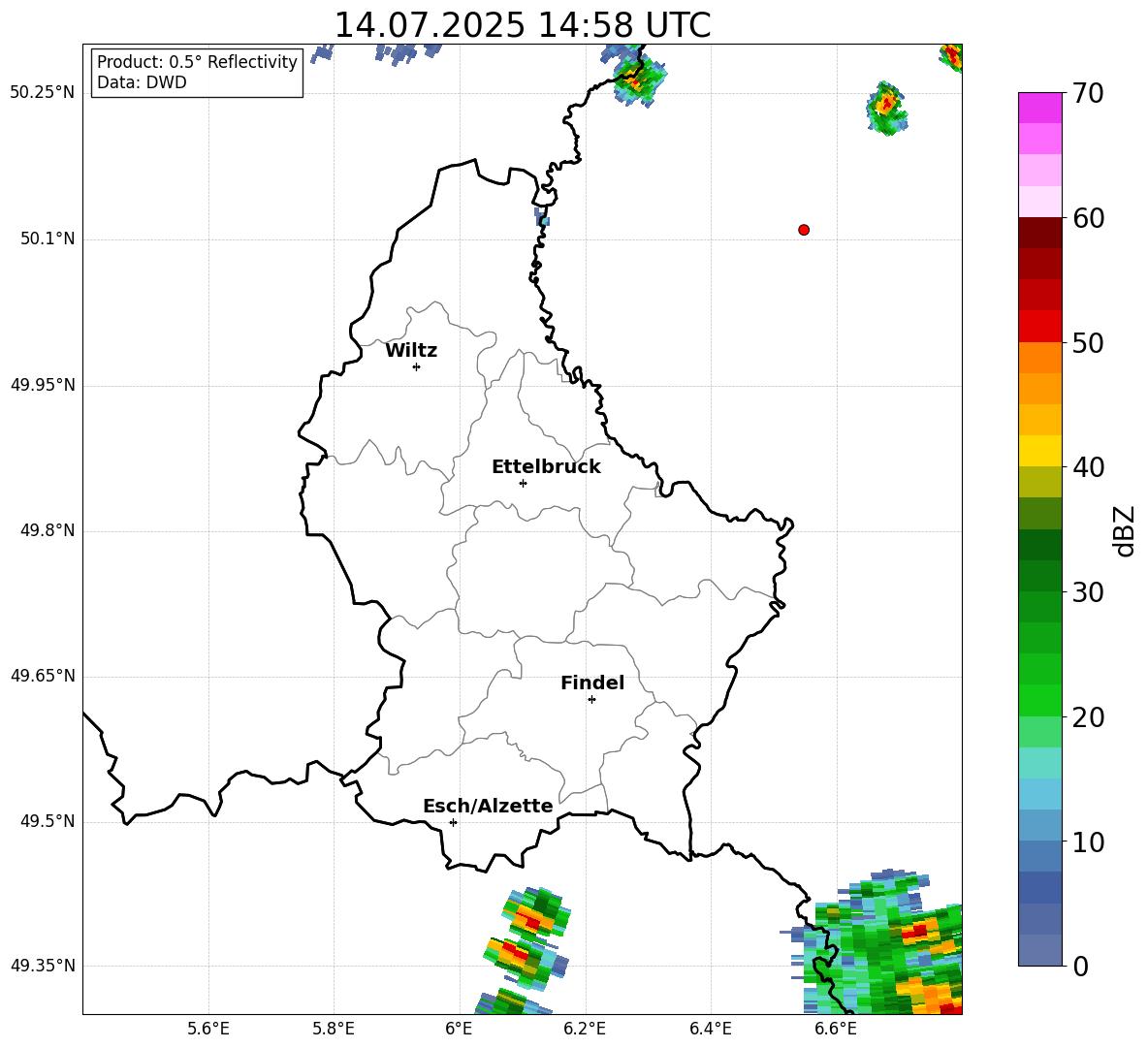Click the Ettelbruck label text
The image size is (1148, 1048).
click(x=546, y=467)
